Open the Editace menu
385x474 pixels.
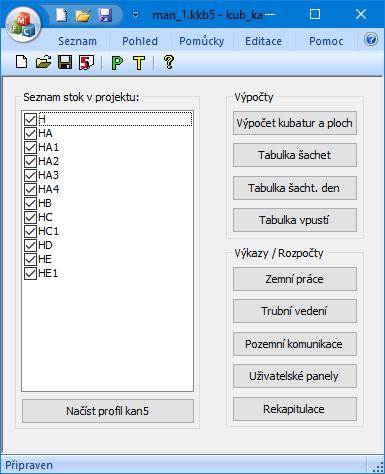pos(263,41)
